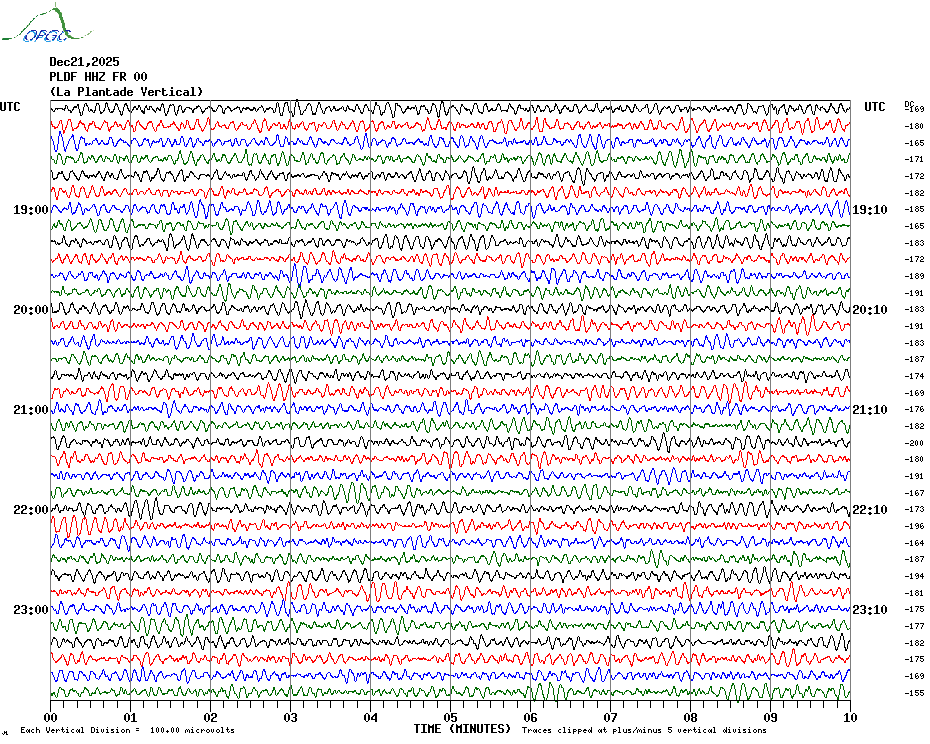The height and width of the screenshot is (744, 930).
Task: Click the '00' minute tick label
Action: [50, 718]
